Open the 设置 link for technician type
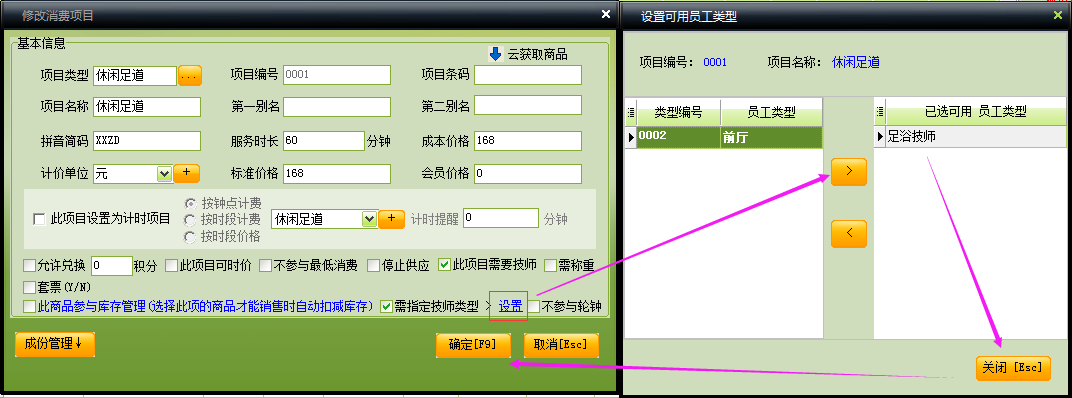This screenshot has width=1072, height=398. (511, 306)
